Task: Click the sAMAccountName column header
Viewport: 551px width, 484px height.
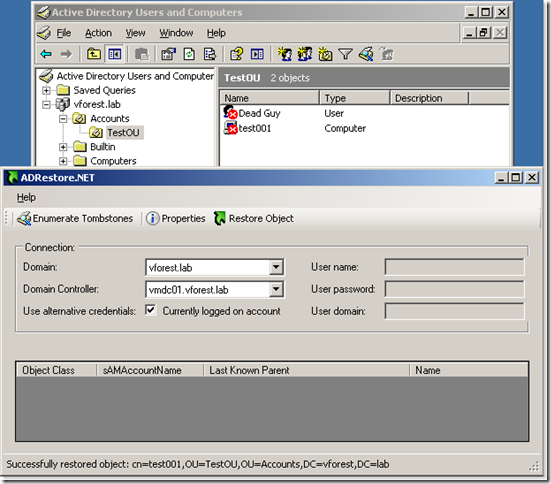Action: click(x=150, y=370)
